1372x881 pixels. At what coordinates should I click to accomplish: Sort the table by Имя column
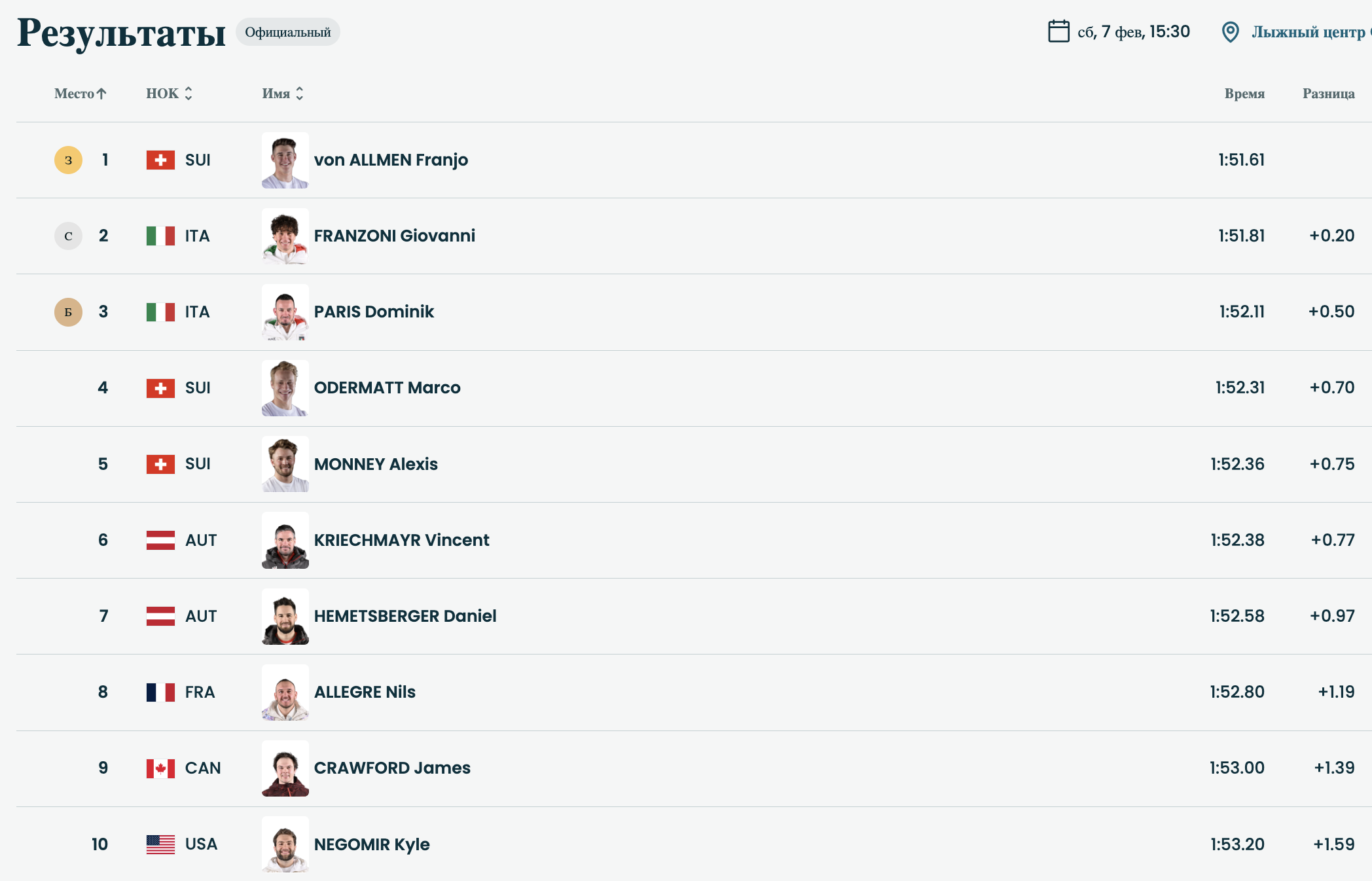point(283,94)
